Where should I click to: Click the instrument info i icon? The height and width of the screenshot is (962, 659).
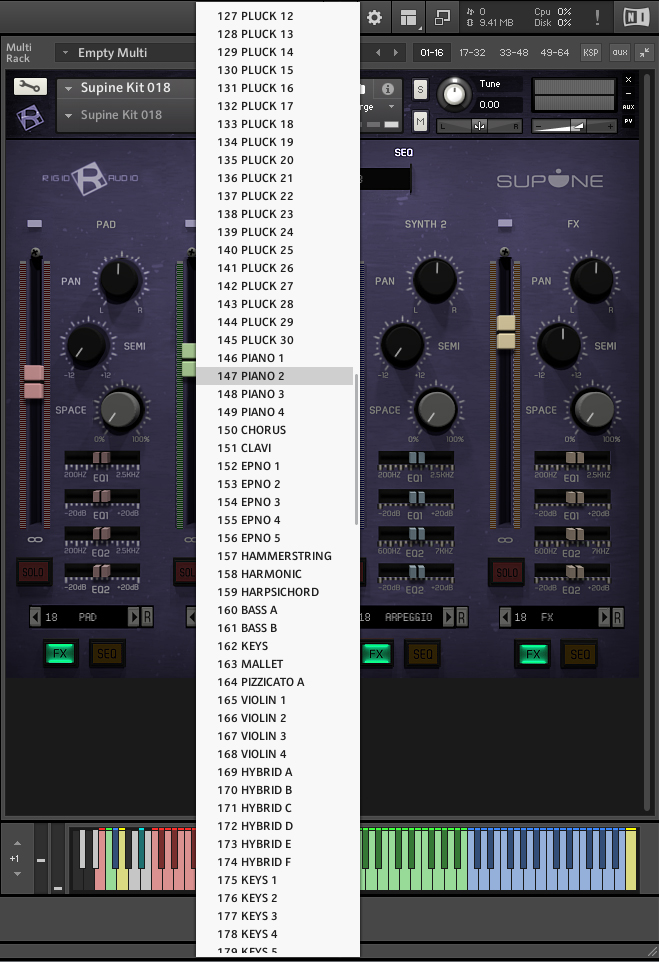(388, 89)
